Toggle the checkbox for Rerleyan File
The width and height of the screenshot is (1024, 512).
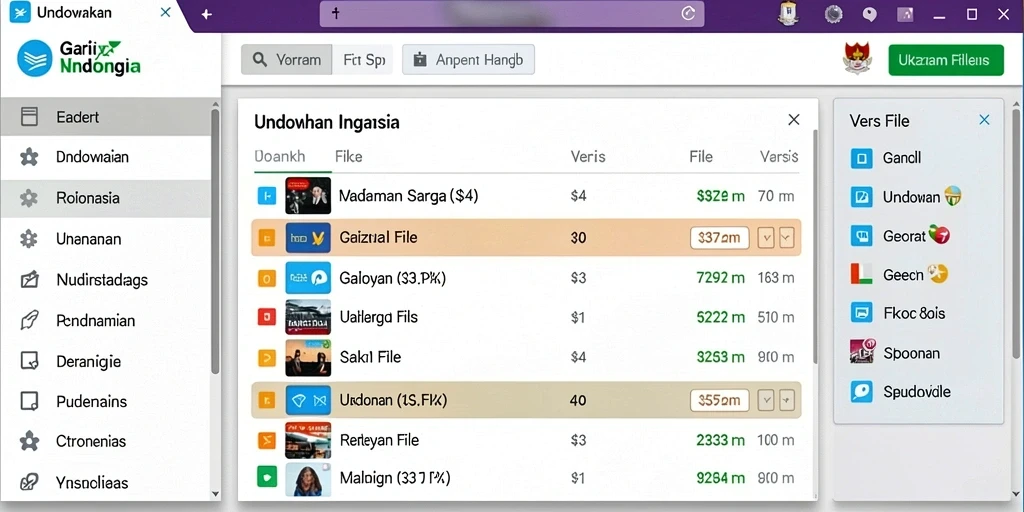(x=267, y=440)
